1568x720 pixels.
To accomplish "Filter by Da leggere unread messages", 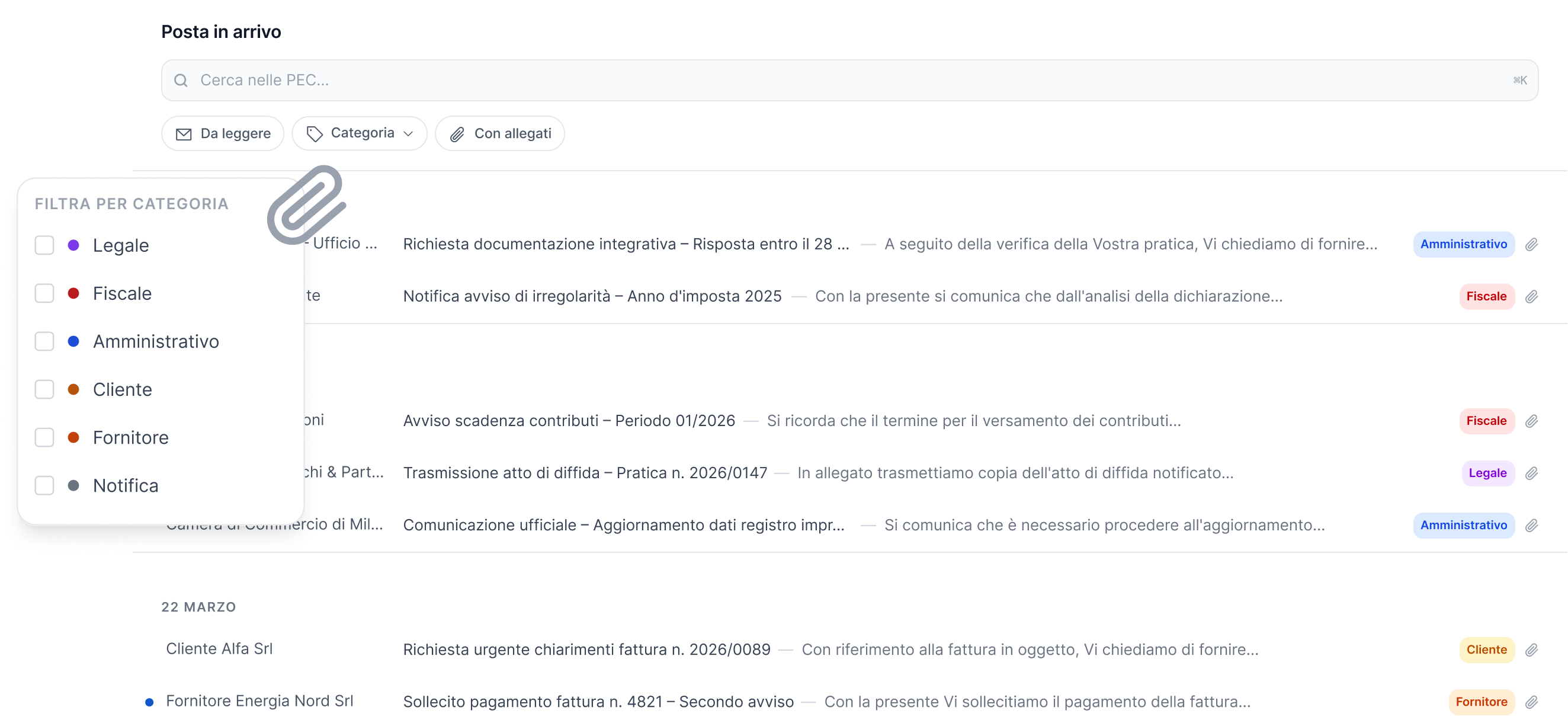I will (223, 133).
